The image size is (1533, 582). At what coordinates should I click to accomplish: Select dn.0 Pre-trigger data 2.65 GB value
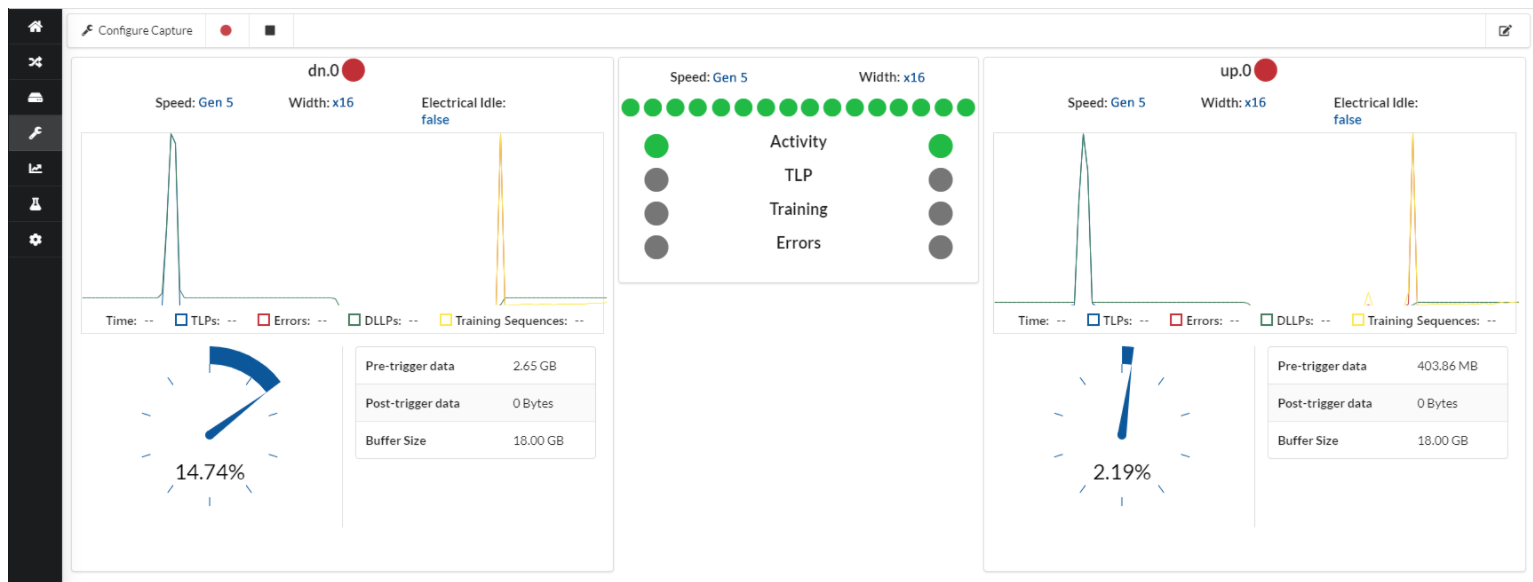534,366
